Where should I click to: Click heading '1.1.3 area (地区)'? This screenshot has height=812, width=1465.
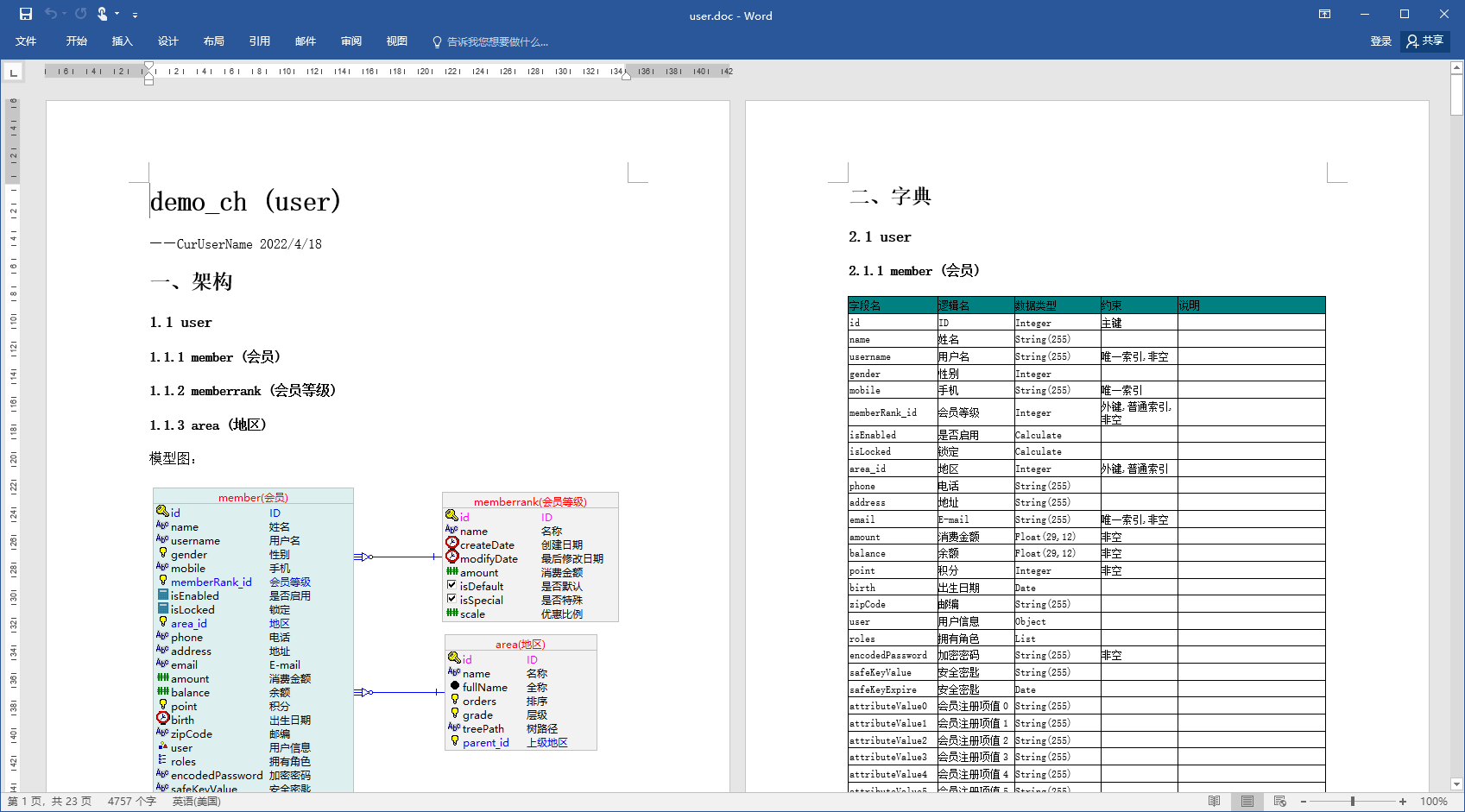click(x=208, y=425)
